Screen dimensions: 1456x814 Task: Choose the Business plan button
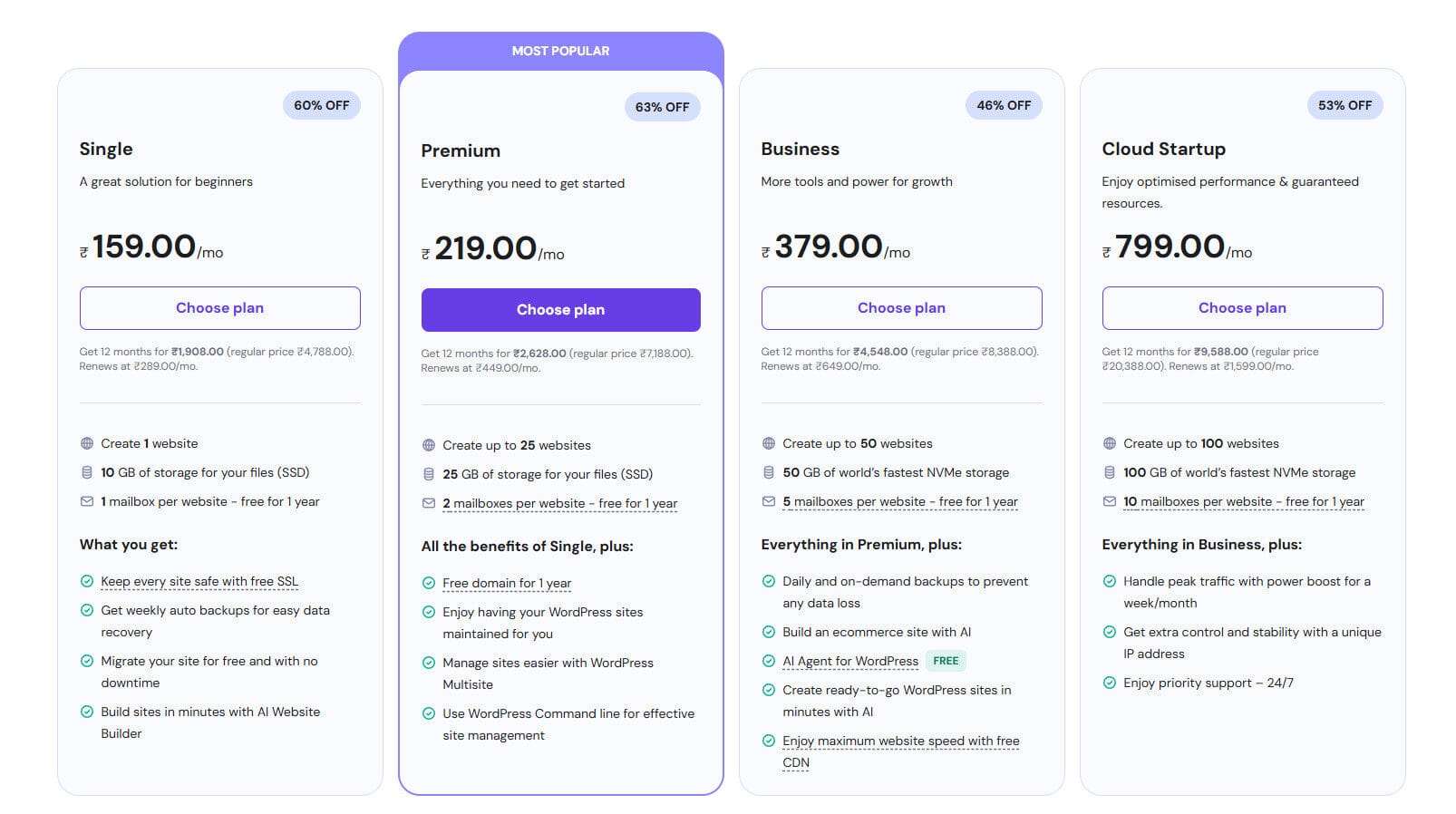(901, 308)
